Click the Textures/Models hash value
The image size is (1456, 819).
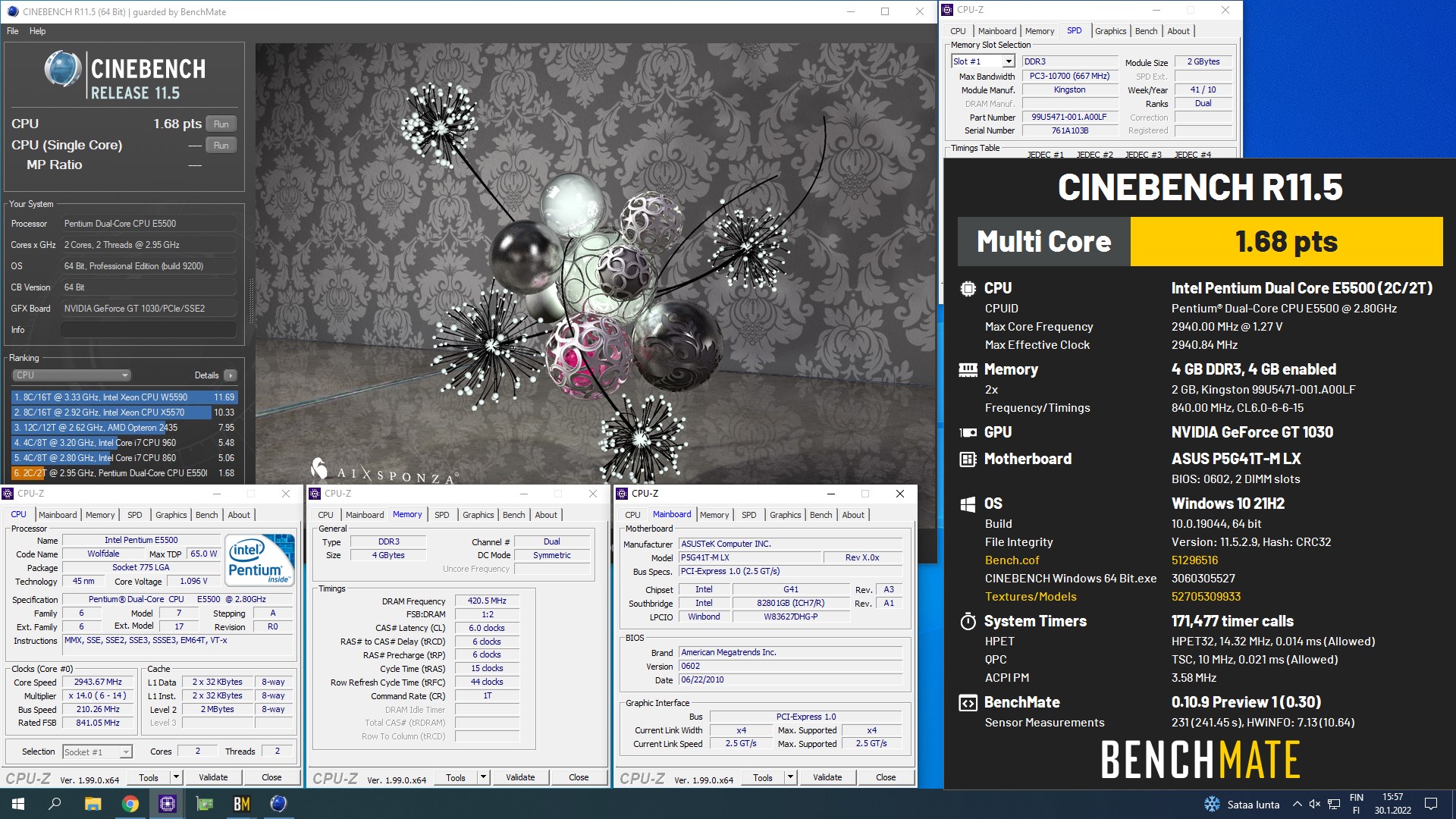1206,597
